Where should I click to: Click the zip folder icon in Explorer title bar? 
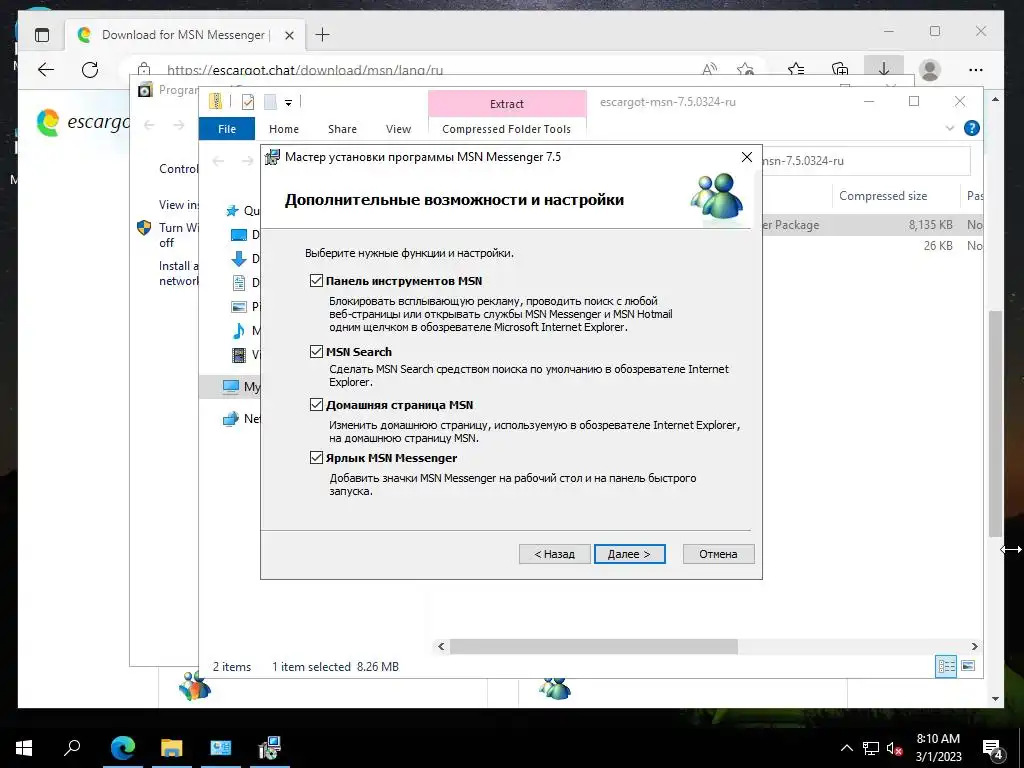click(215, 101)
